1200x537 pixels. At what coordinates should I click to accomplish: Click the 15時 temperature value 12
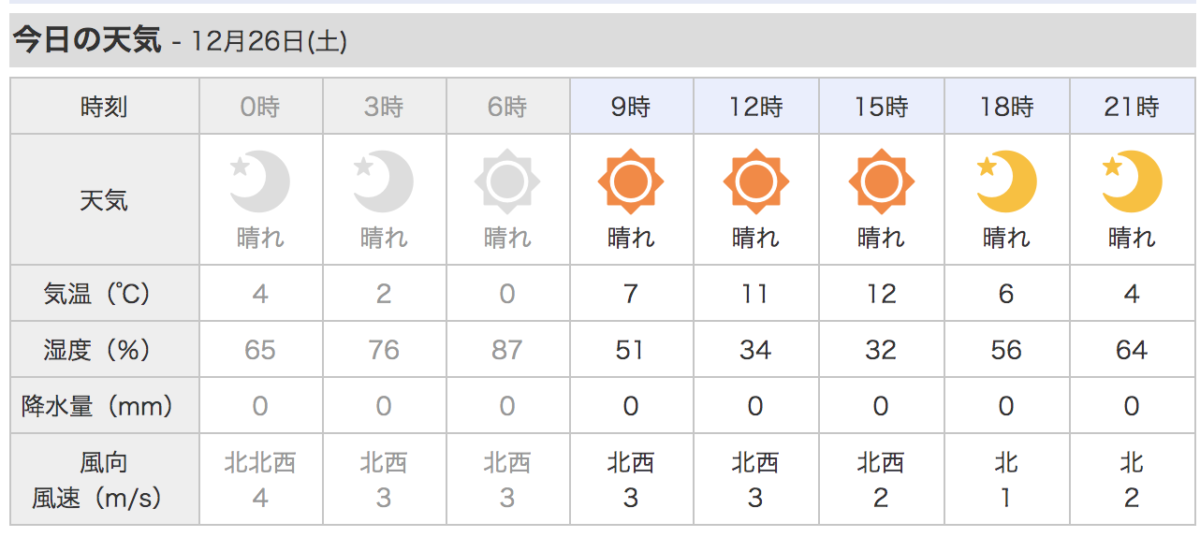(x=881, y=294)
